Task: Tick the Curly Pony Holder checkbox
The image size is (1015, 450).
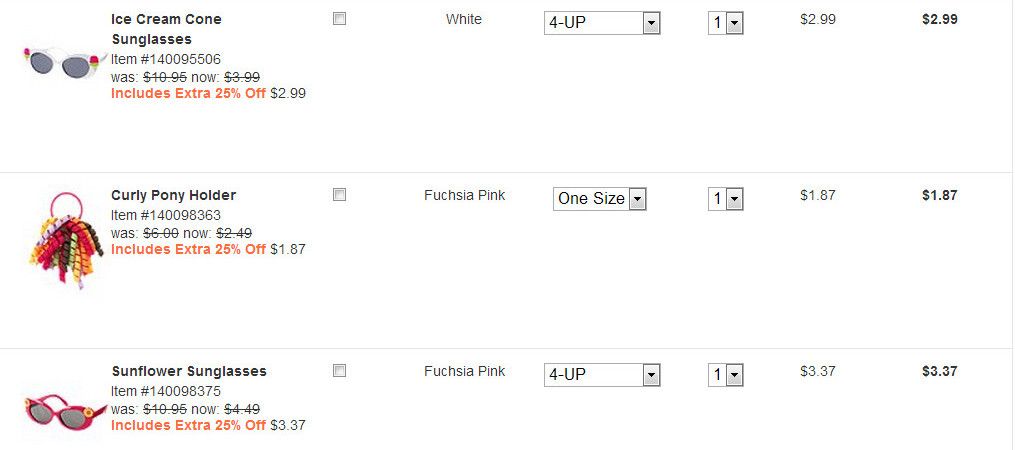Action: (339, 195)
